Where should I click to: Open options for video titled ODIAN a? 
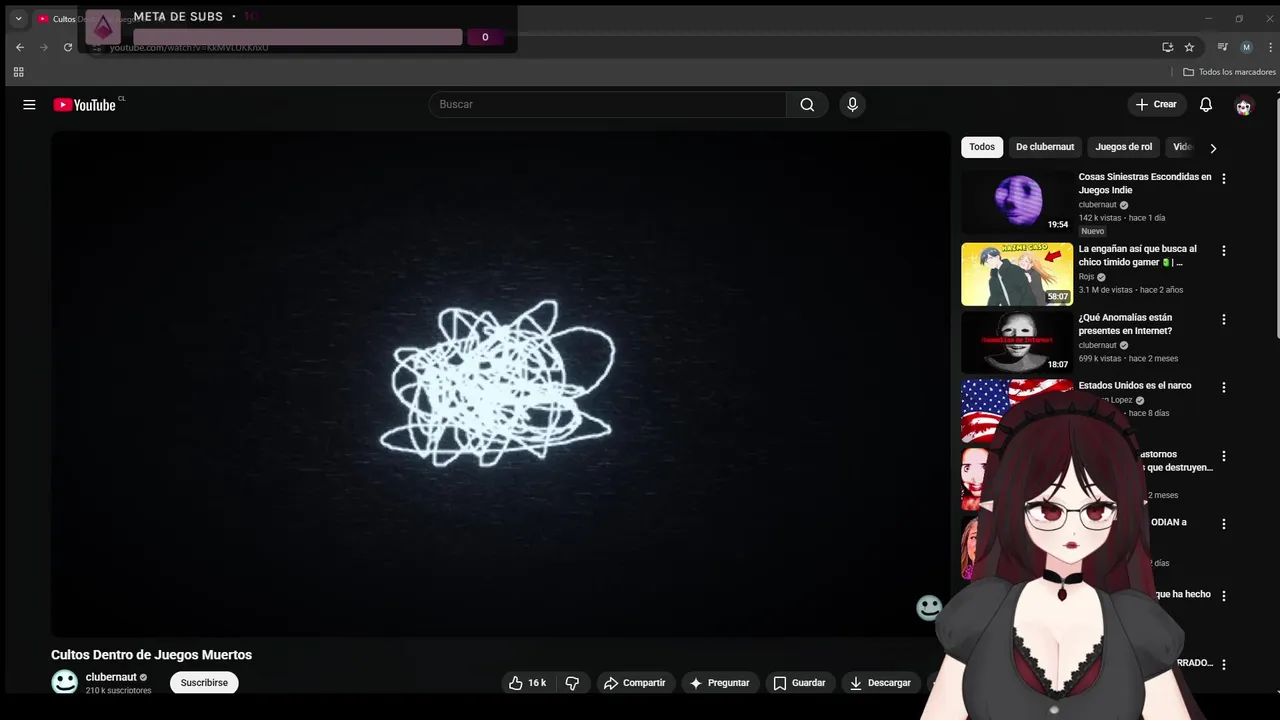1224,524
